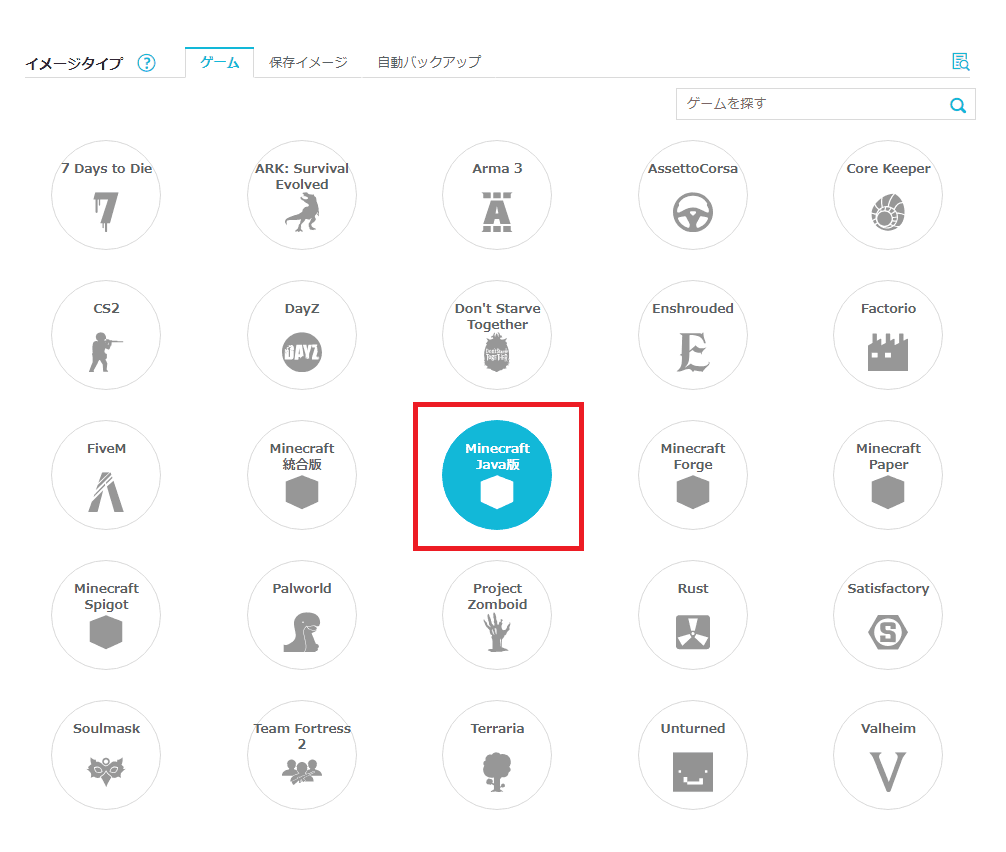This screenshot has width=1006, height=852.
Task: Switch to the 保存イメージ tab
Action: (308, 62)
